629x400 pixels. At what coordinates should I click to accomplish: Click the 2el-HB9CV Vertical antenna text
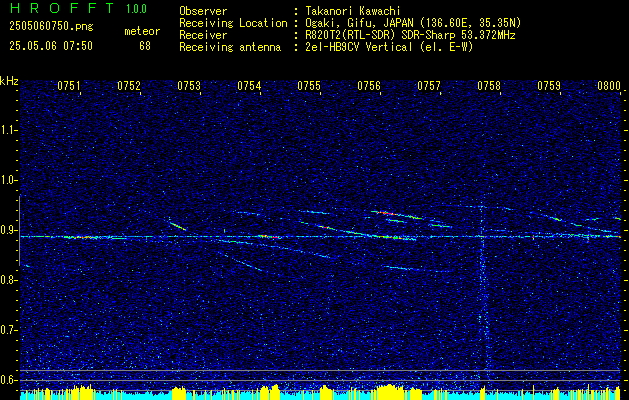coord(389,47)
